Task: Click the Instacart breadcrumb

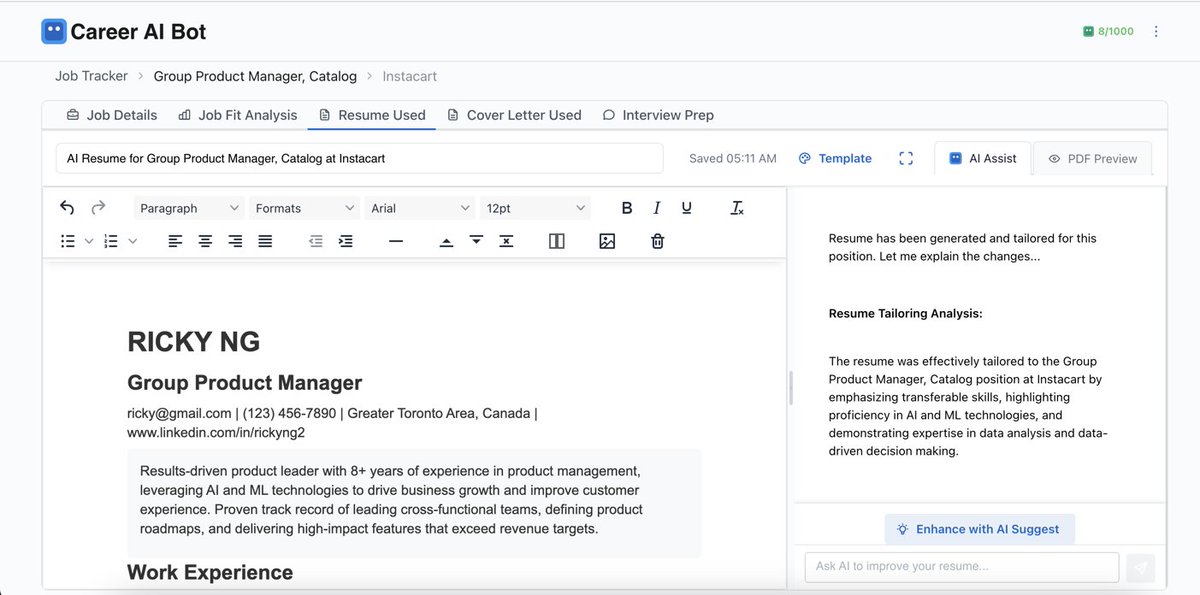Action: tap(410, 76)
